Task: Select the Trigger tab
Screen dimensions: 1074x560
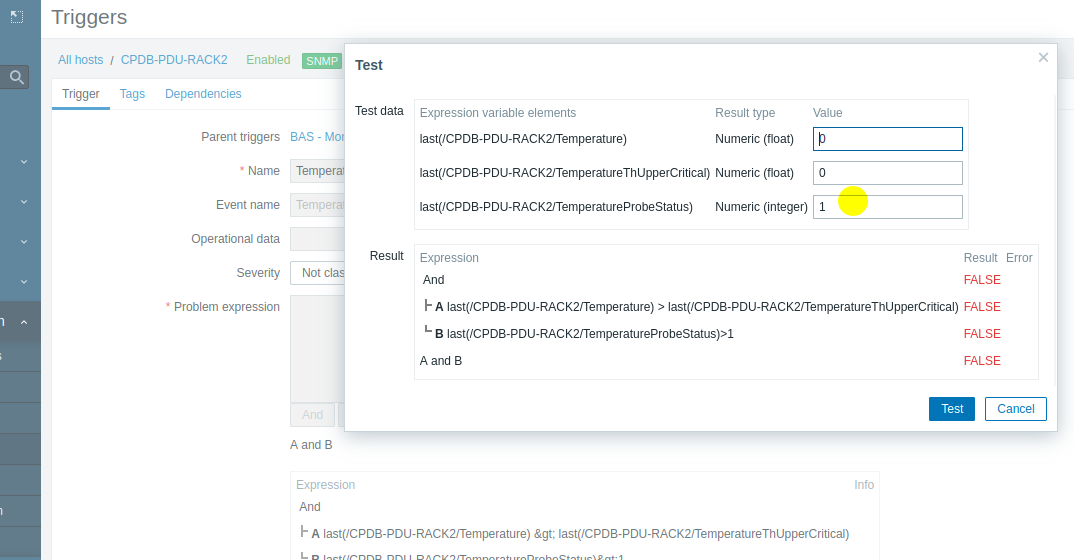Action: 81,94
